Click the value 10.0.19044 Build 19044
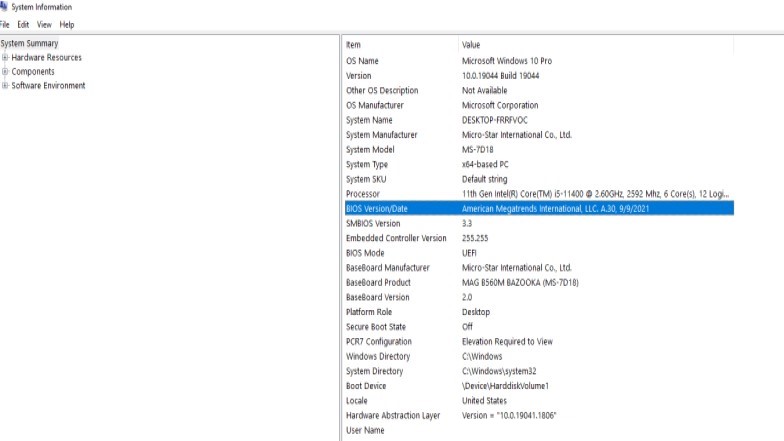The height and width of the screenshot is (441, 784). click(500, 76)
